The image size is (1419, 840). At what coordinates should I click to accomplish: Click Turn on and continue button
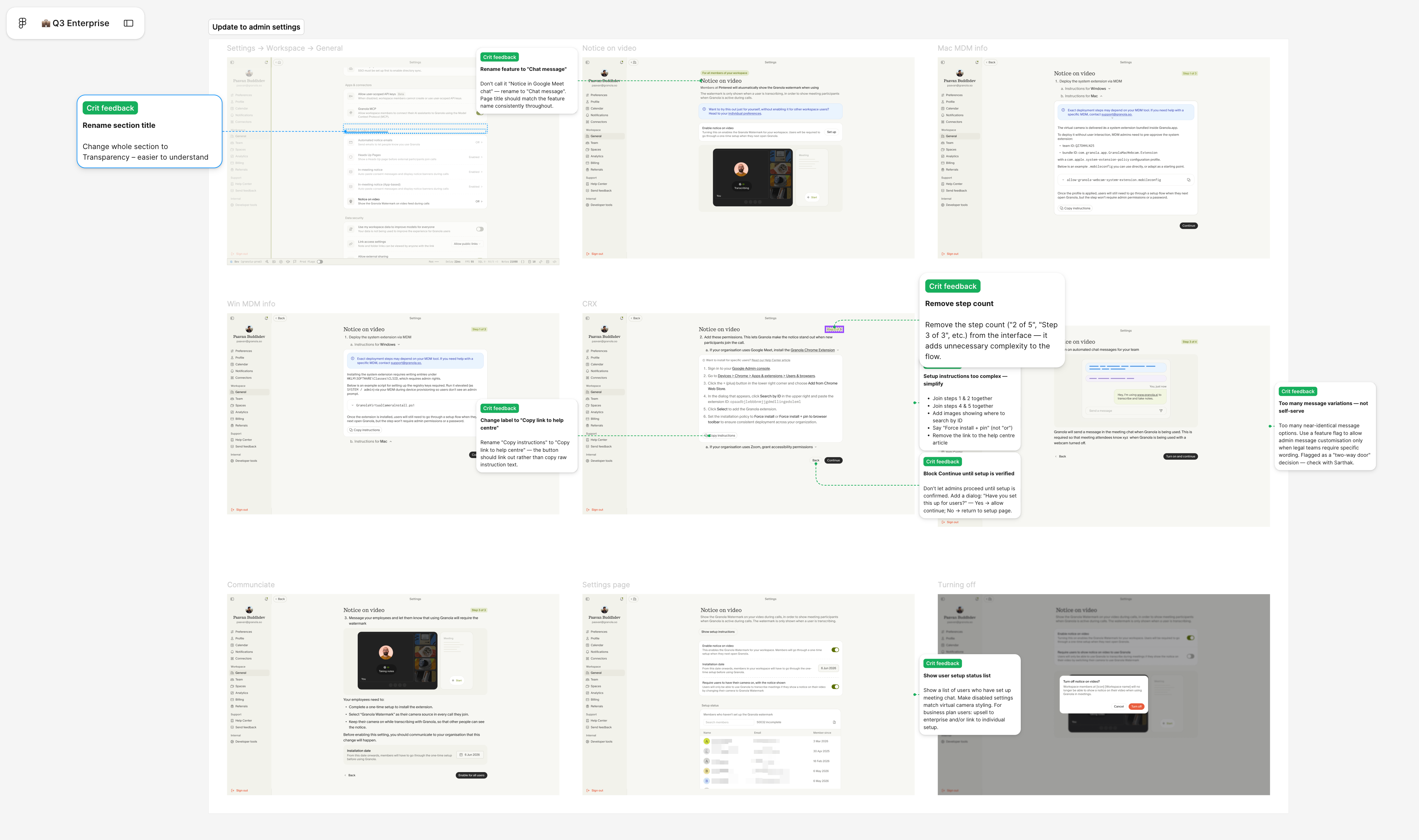pos(1180,456)
